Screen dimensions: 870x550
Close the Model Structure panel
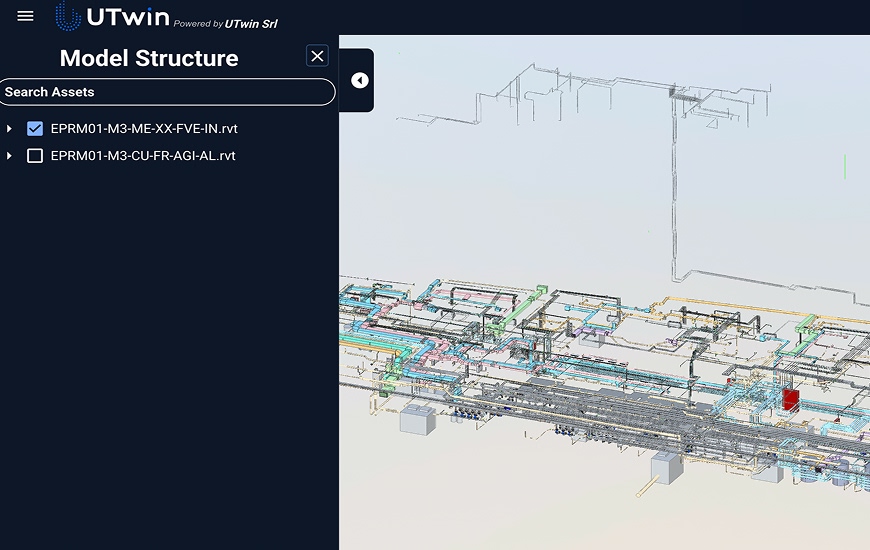click(317, 56)
